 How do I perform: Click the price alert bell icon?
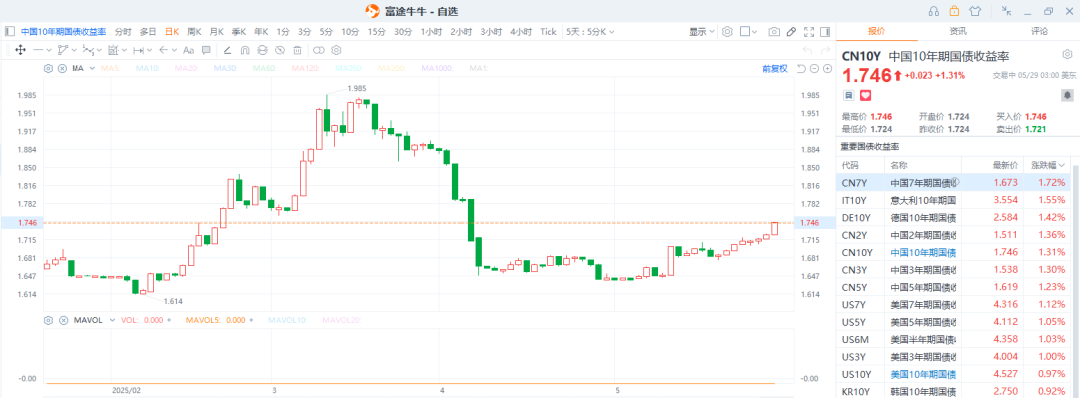tap(1068, 95)
